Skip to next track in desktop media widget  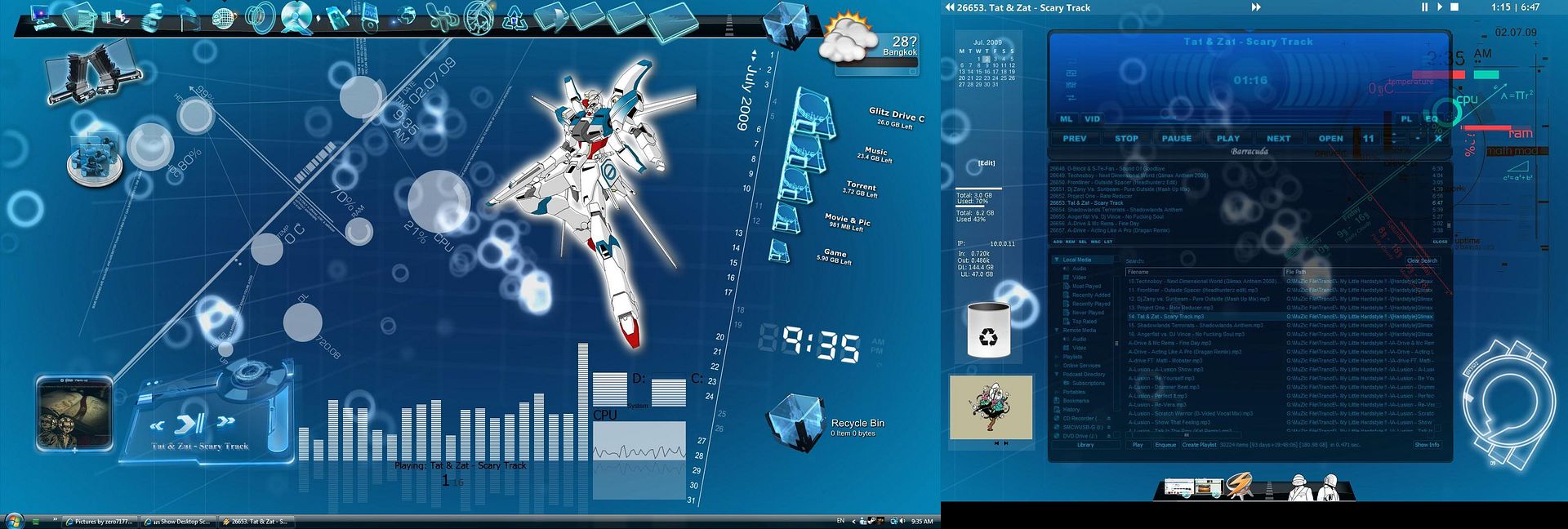click(225, 422)
